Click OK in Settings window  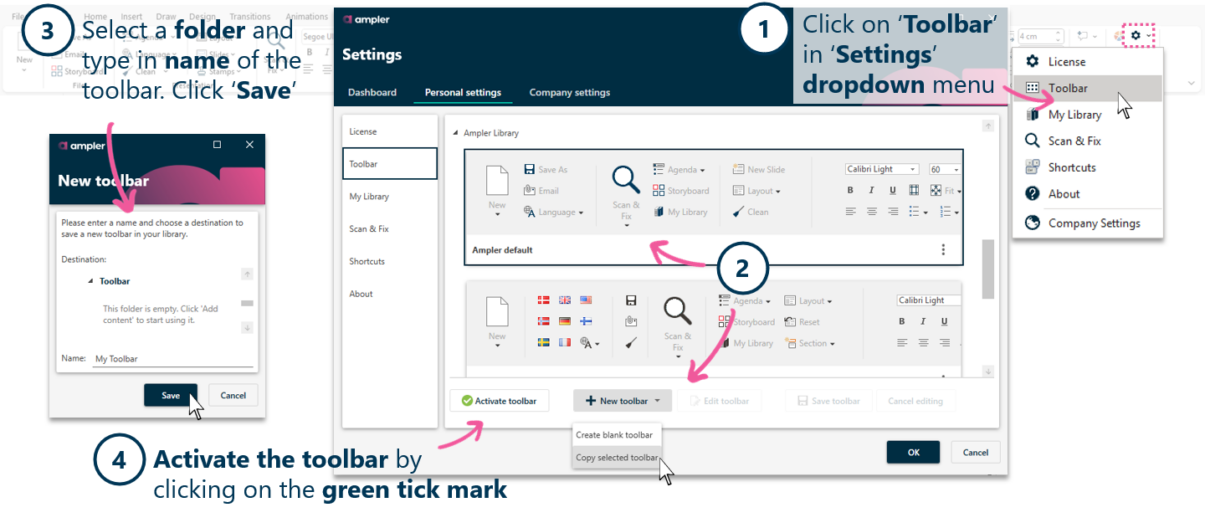pyautogui.click(x=913, y=452)
